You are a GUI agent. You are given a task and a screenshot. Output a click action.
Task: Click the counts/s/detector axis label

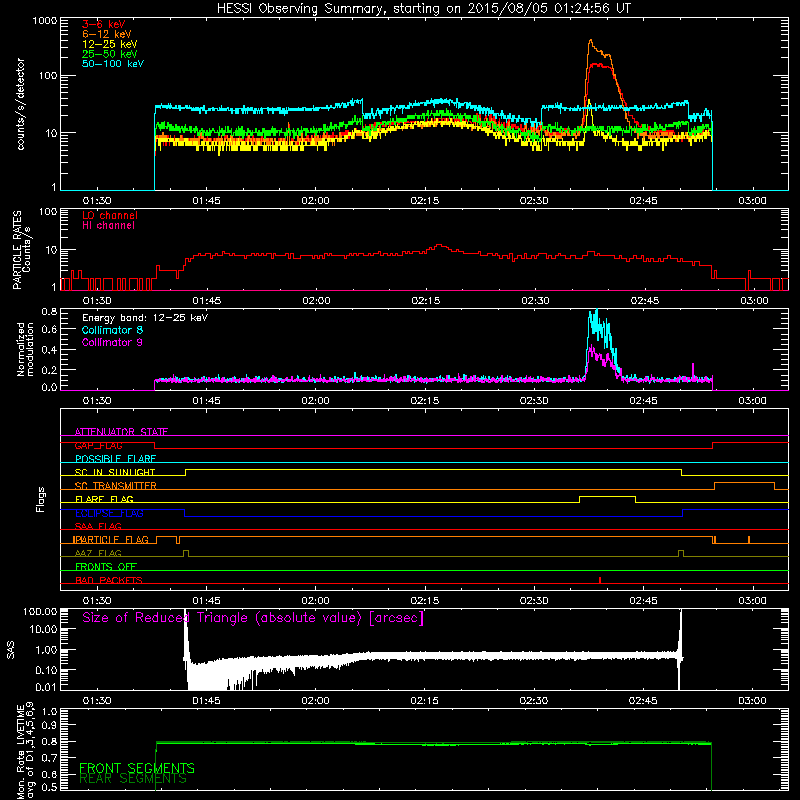click(20, 104)
